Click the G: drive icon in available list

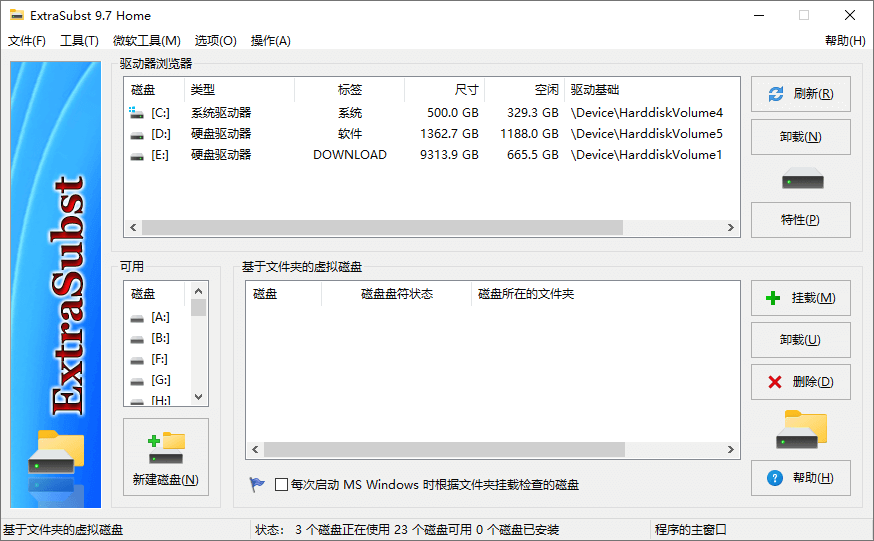tap(137, 381)
